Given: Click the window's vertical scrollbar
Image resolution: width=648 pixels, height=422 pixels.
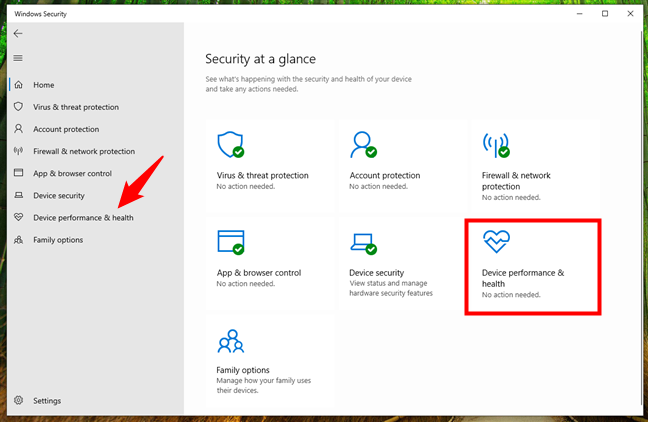Looking at the screenshot, I should click(641, 219).
